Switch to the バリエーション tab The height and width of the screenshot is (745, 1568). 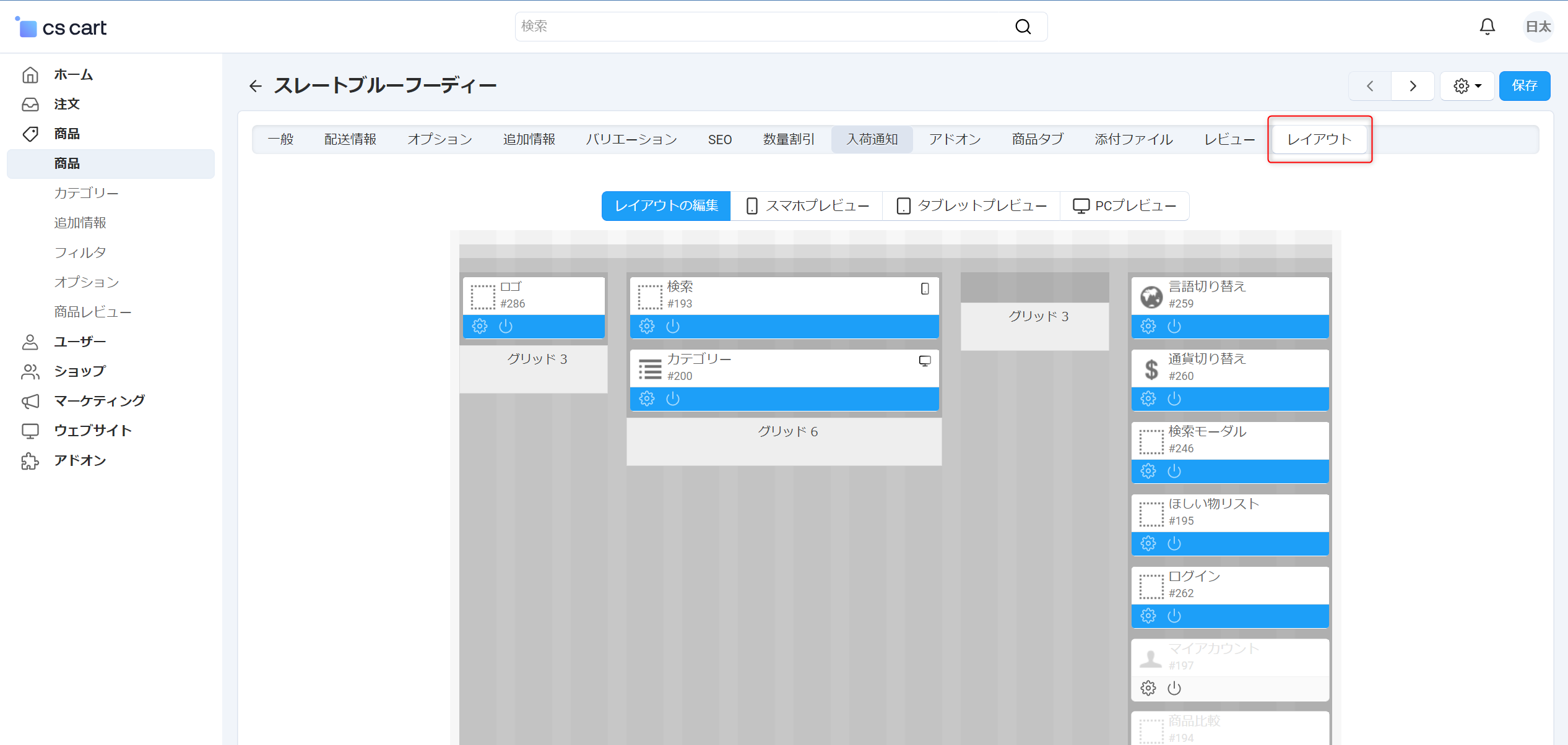point(631,139)
